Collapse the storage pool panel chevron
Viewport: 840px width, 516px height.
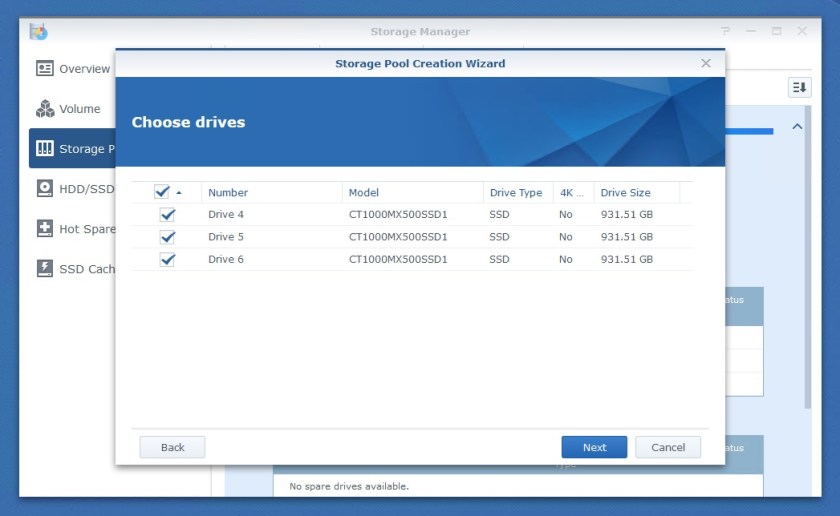pyautogui.click(x=797, y=127)
